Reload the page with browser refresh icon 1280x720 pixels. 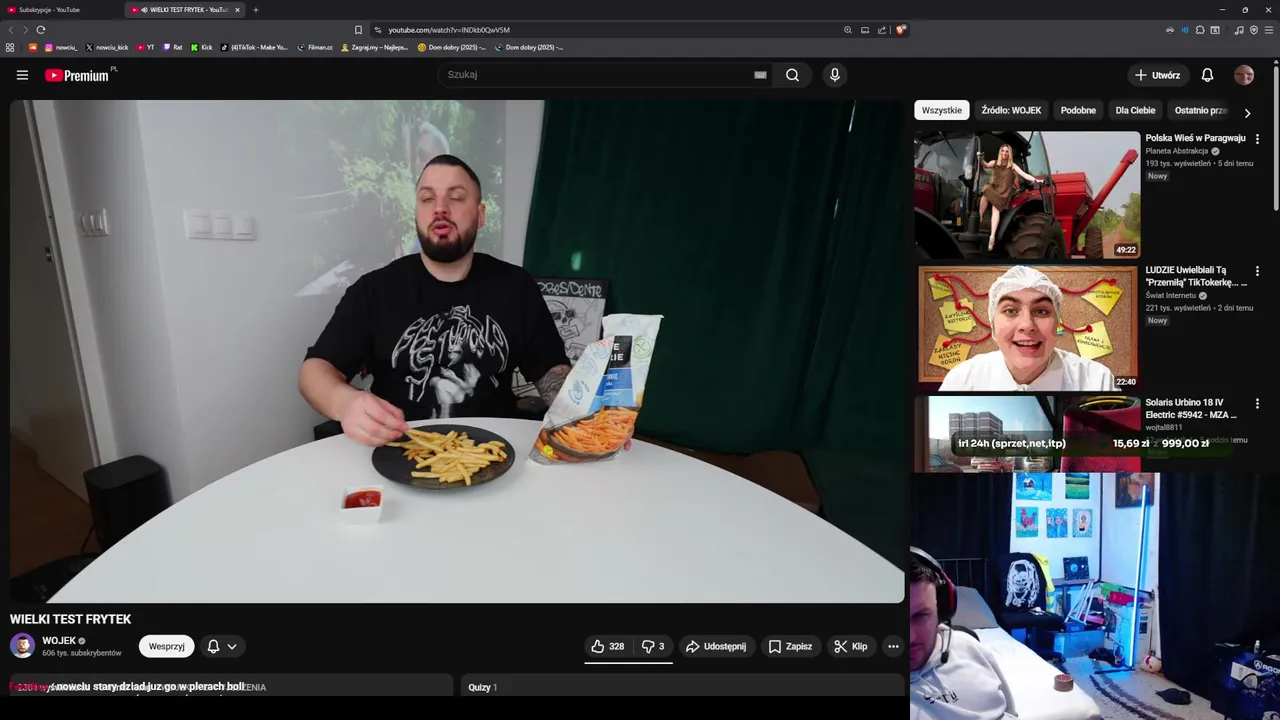(40, 30)
